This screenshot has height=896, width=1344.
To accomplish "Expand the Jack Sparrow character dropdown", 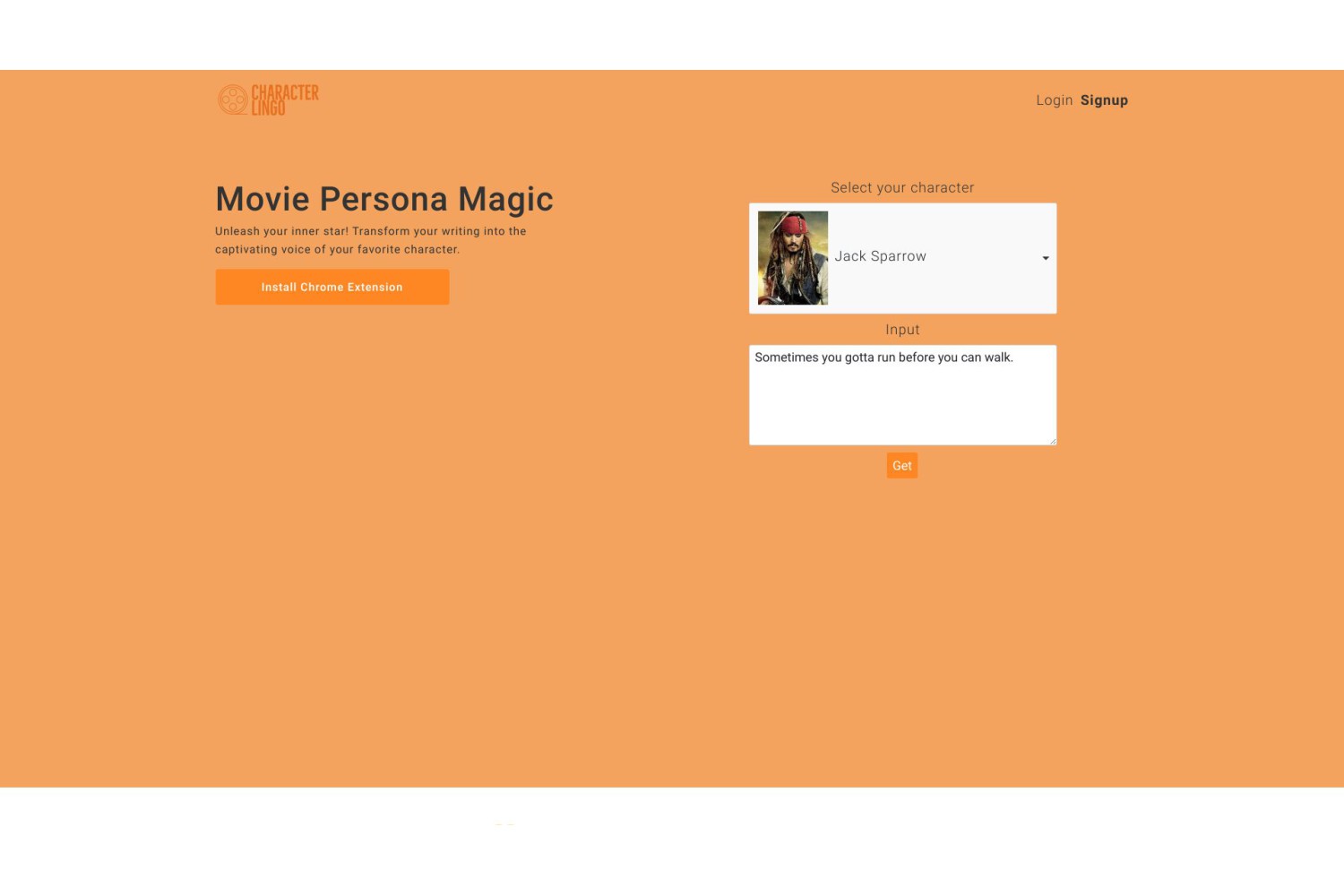I will (902, 258).
